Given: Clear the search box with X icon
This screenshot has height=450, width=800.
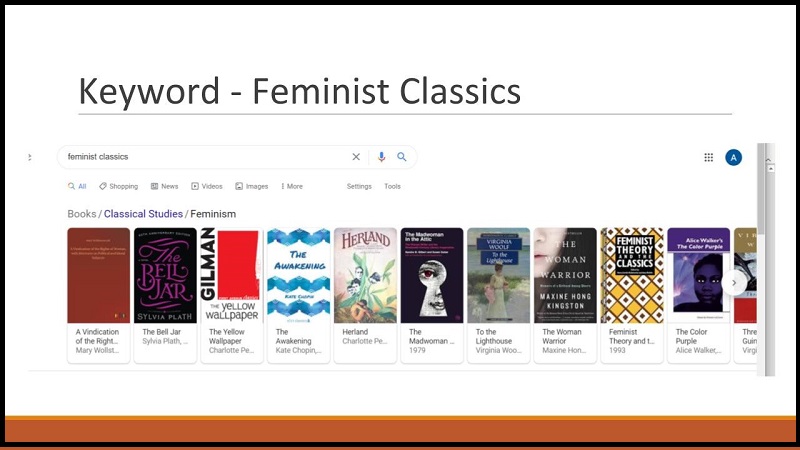Looking at the screenshot, I should (x=356, y=157).
